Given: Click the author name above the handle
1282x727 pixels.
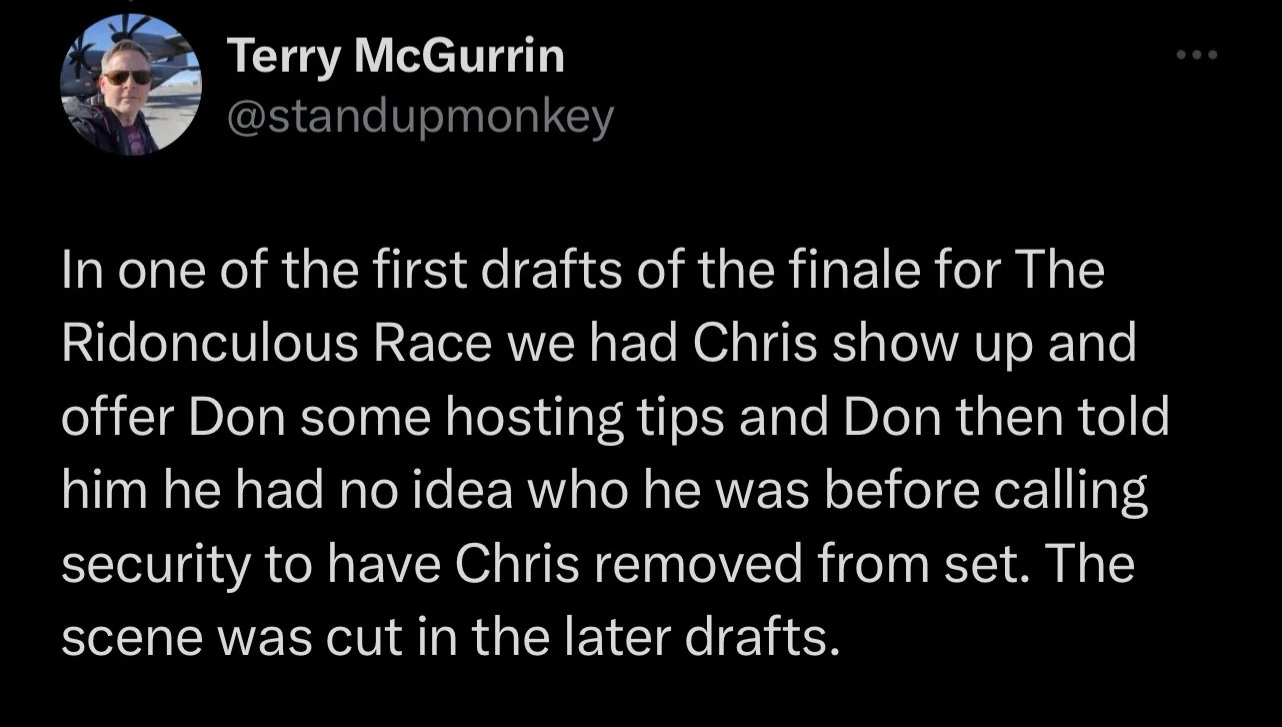Looking at the screenshot, I should pyautogui.click(x=398, y=56).
